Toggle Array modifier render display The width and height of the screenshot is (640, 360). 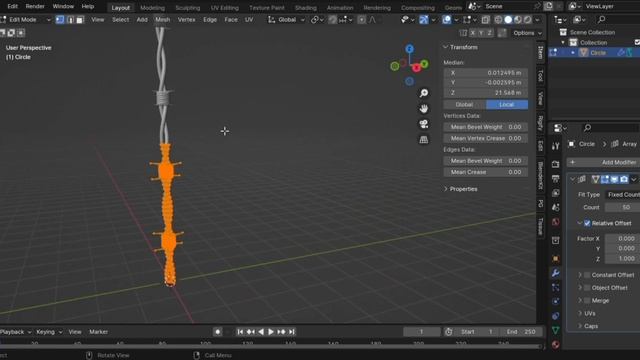[x=624, y=179]
